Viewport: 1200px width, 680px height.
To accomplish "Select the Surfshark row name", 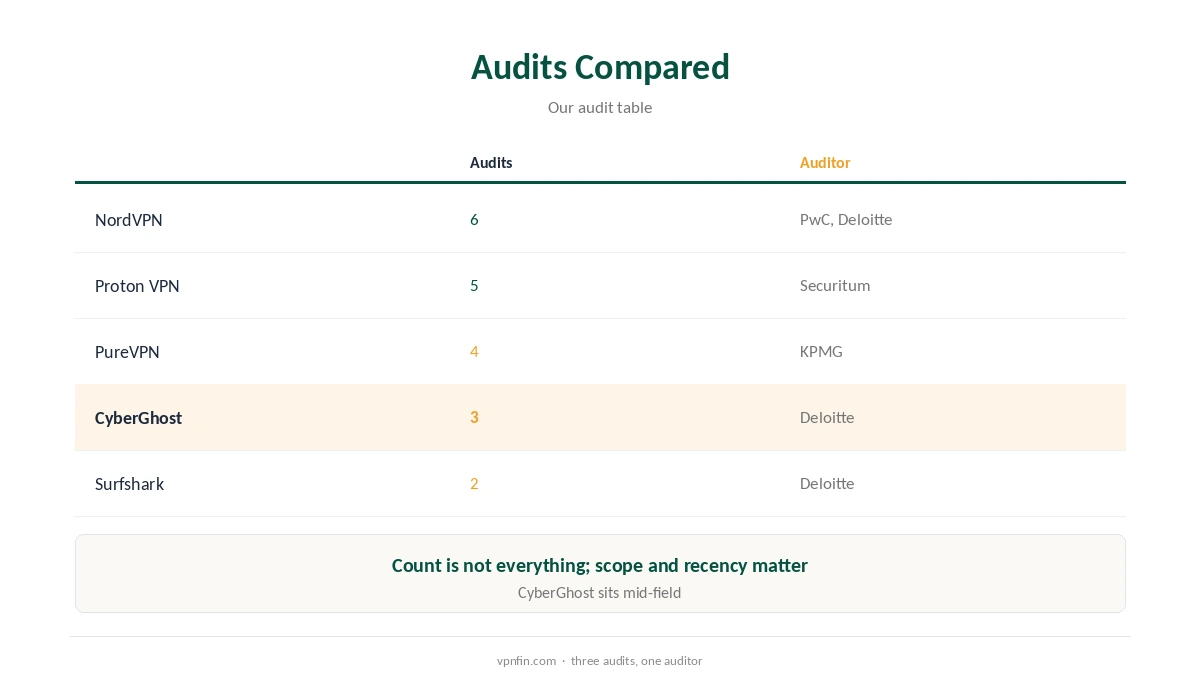I will click(x=130, y=484).
